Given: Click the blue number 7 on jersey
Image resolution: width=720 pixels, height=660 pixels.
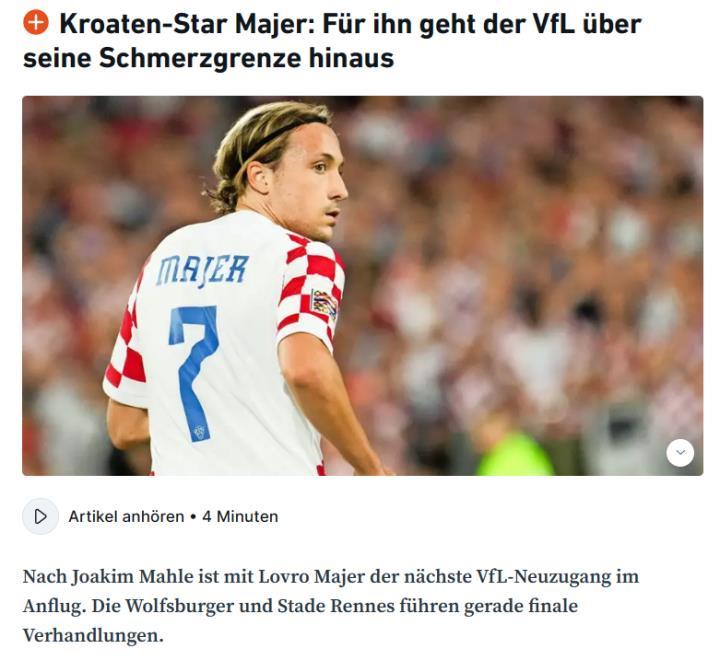Looking at the screenshot, I should coord(193,372).
